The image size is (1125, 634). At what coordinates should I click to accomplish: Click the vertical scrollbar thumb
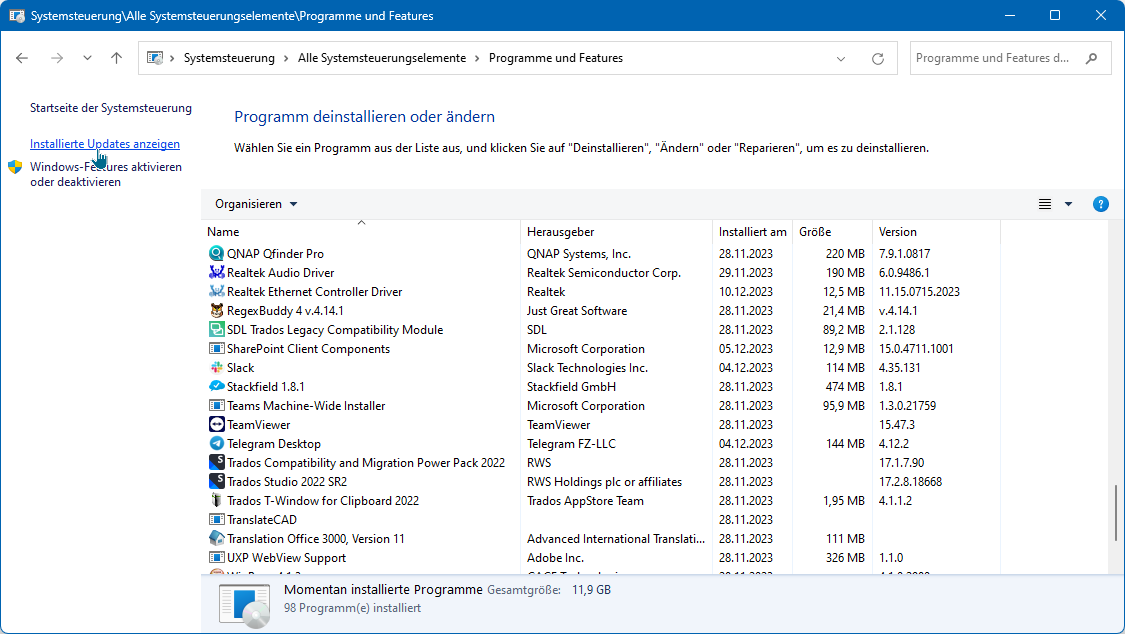(1116, 513)
